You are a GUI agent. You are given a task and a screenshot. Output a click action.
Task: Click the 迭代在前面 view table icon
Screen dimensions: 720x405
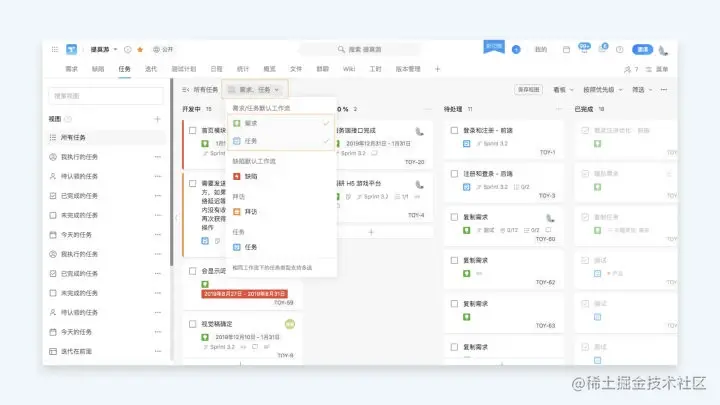click(53, 351)
